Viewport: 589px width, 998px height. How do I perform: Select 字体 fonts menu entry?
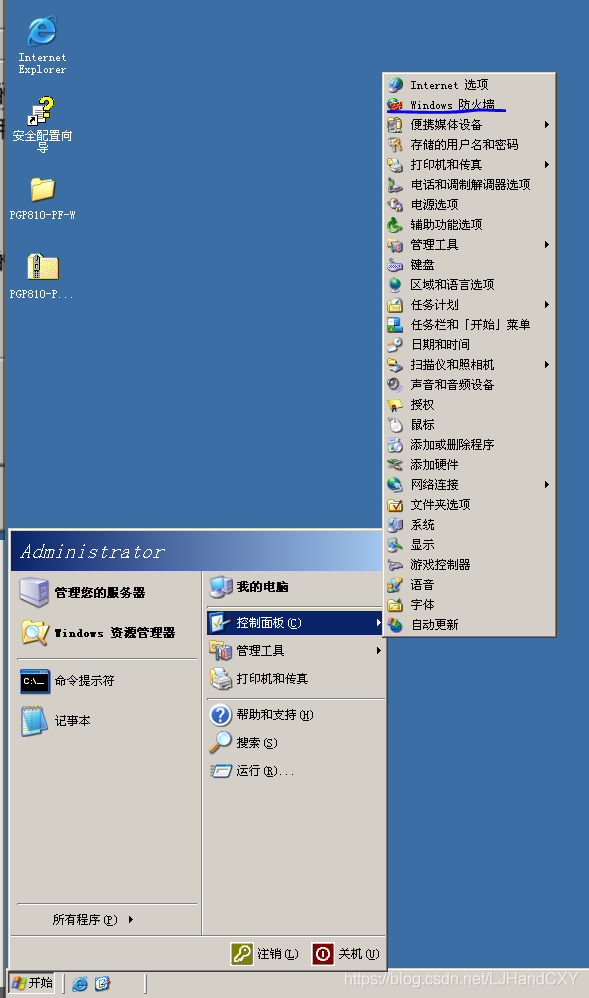click(x=470, y=605)
